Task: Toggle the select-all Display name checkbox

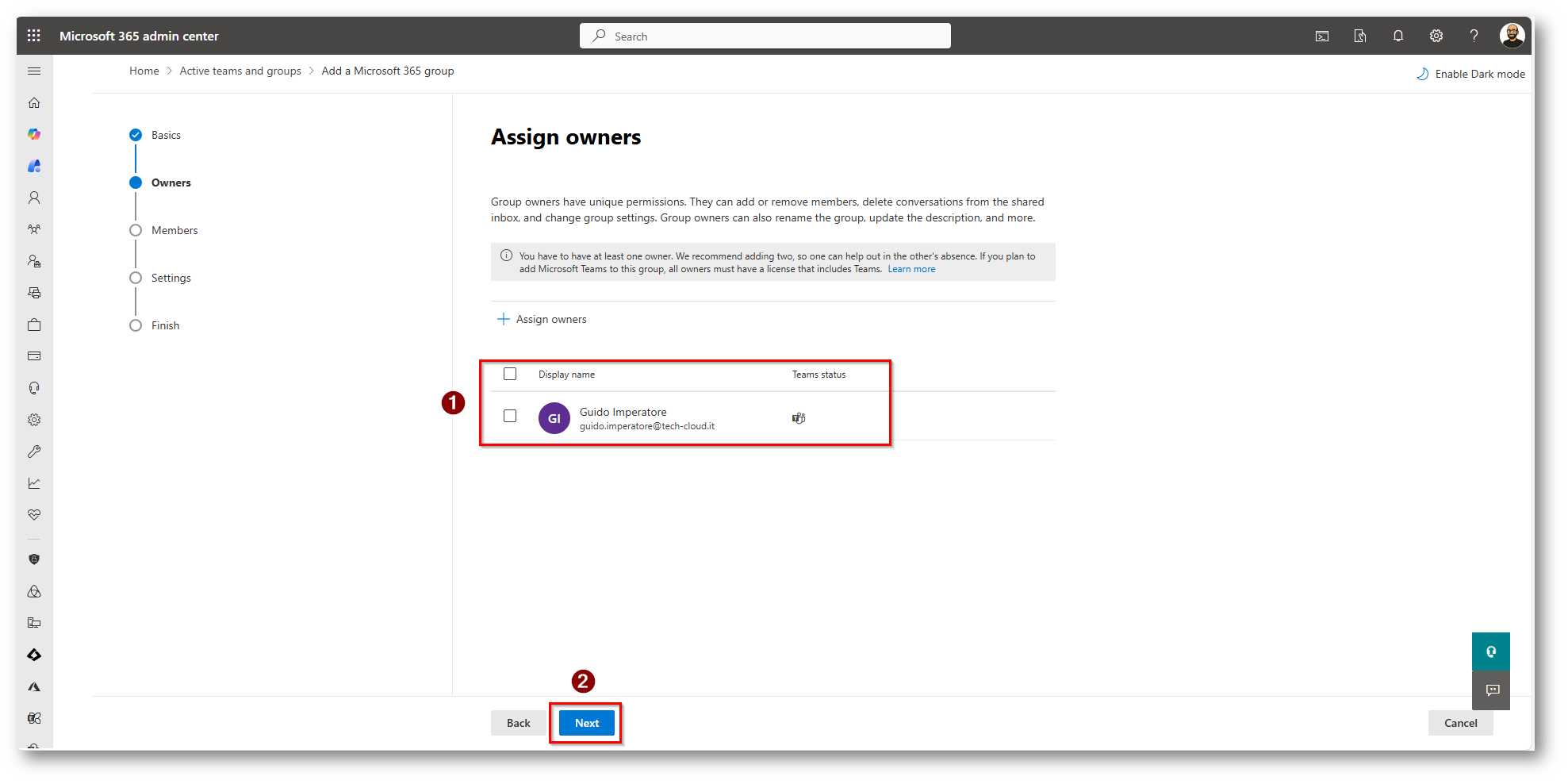Action: click(x=510, y=374)
